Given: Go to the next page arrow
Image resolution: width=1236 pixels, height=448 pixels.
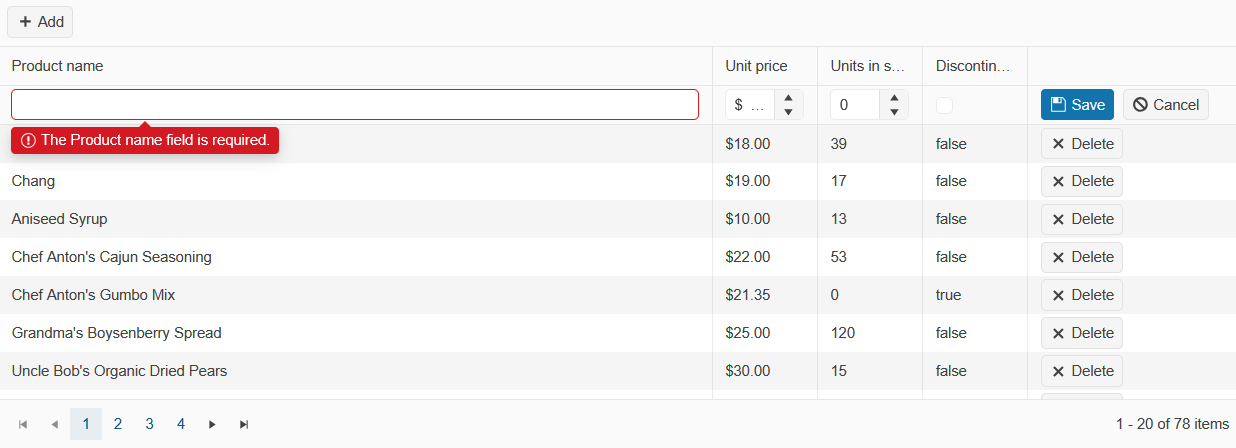Looking at the screenshot, I should (212, 424).
